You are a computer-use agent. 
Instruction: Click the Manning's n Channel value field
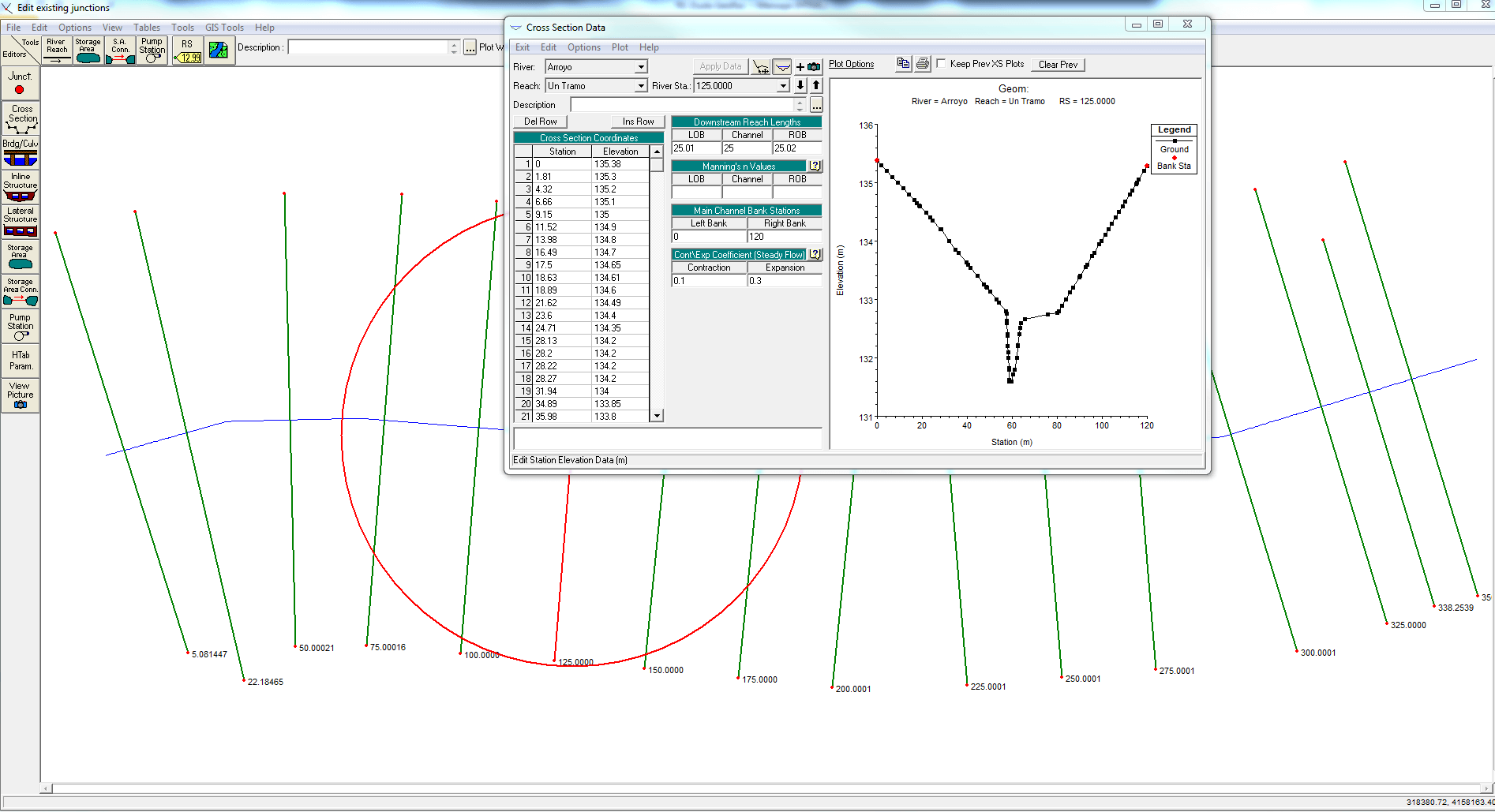(x=747, y=193)
